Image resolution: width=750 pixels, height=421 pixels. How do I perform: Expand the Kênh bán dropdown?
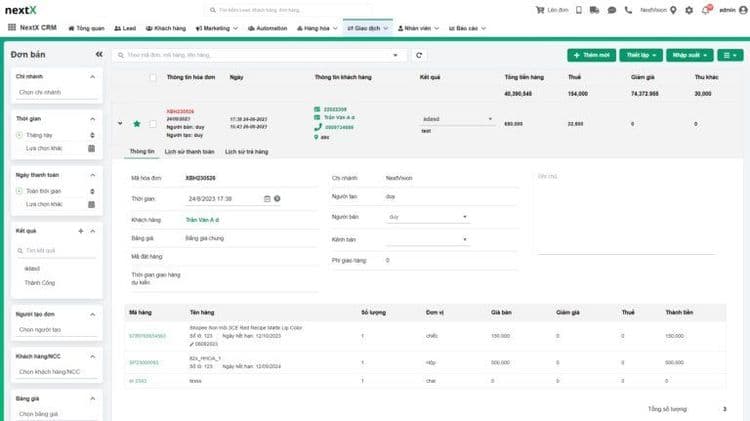click(x=427, y=239)
